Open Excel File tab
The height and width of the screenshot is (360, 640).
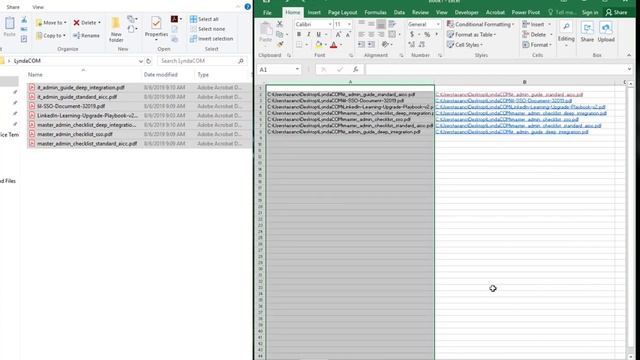tap(267, 13)
